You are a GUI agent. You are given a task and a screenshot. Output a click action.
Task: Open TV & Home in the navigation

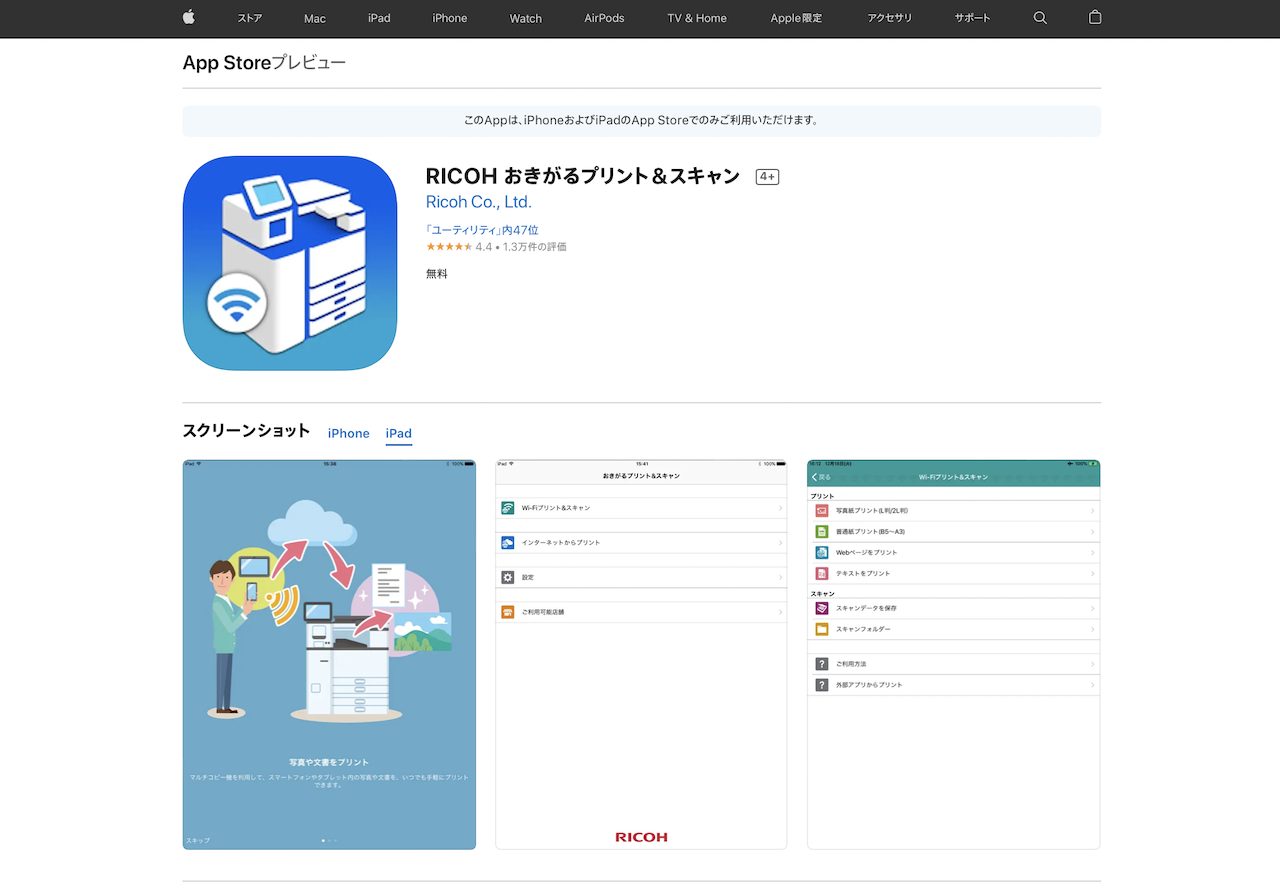697,18
